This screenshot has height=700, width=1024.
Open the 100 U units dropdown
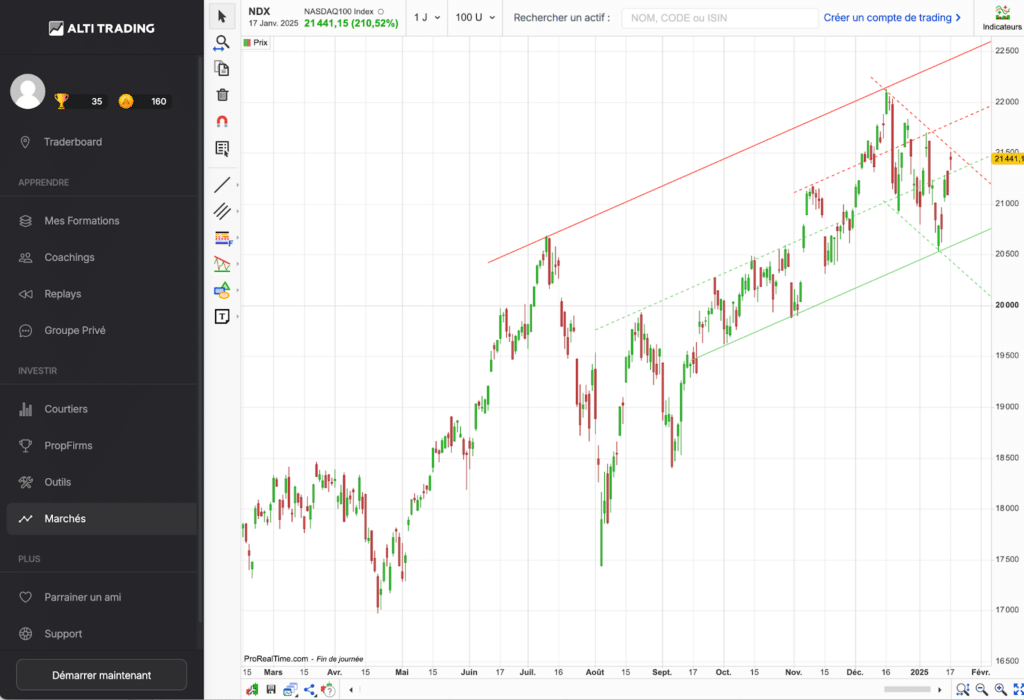[475, 18]
